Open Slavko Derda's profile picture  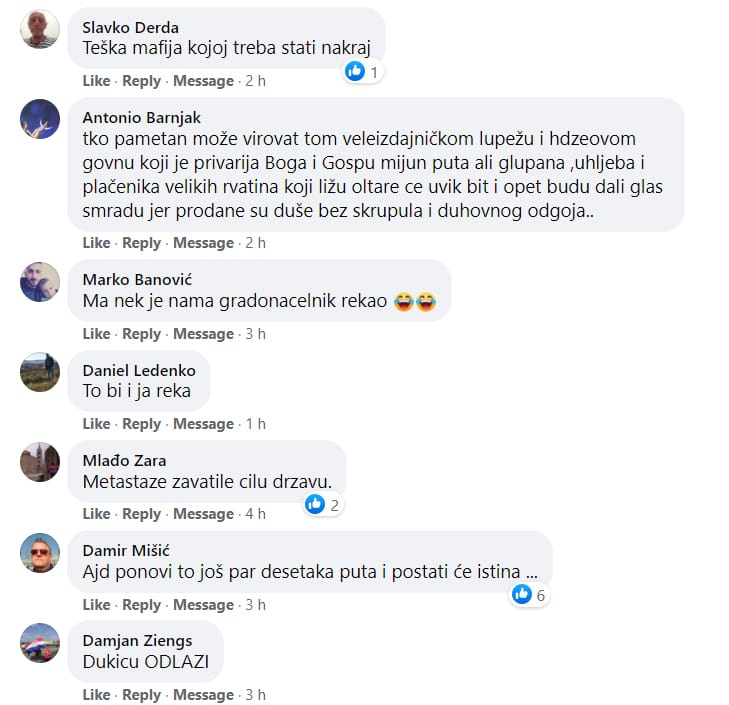coord(40,29)
